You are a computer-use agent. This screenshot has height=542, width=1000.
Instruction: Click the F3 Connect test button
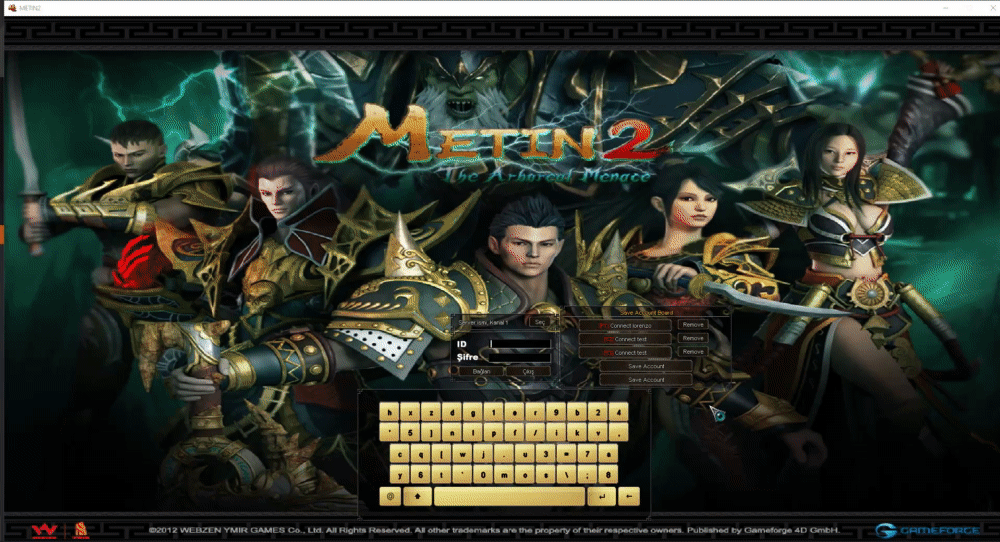click(x=626, y=353)
